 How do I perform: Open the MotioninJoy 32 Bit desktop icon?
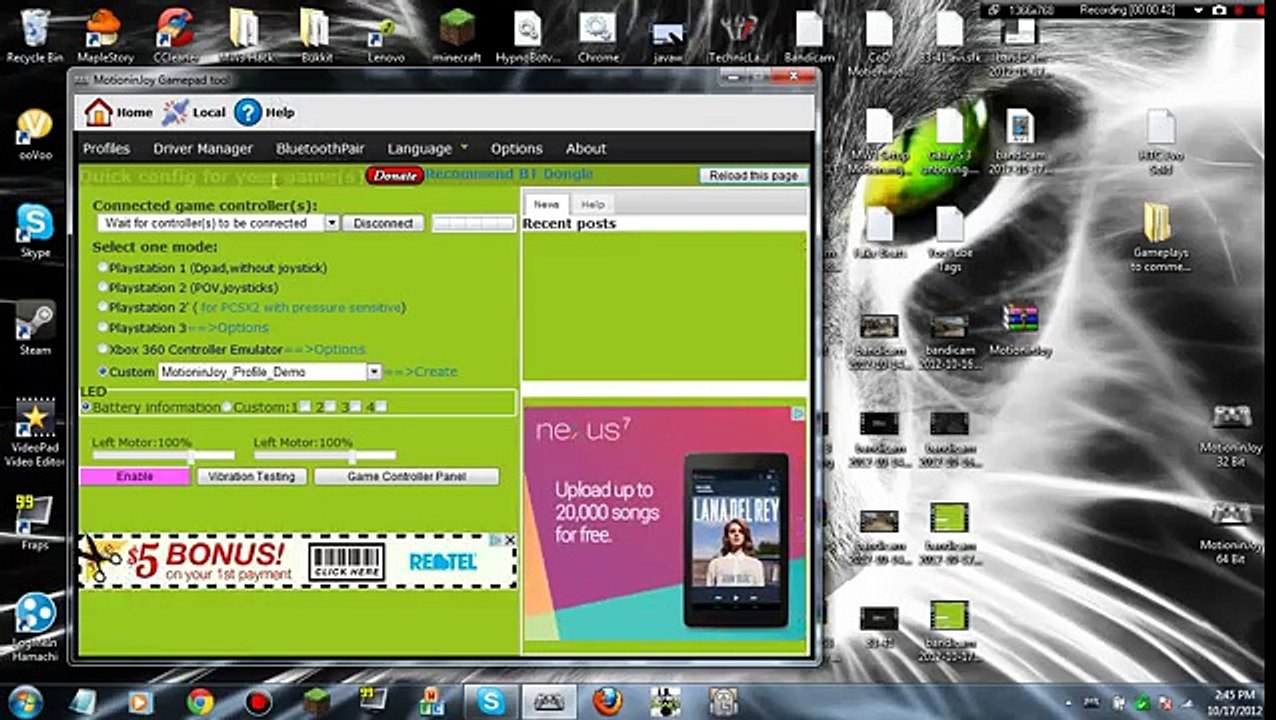[1230, 435]
